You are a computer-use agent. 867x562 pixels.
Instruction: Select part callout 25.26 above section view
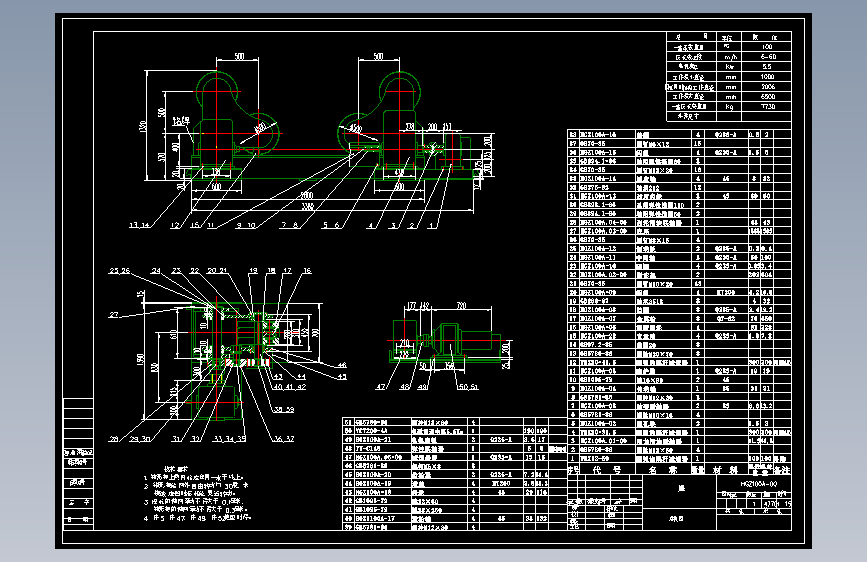[119, 270]
